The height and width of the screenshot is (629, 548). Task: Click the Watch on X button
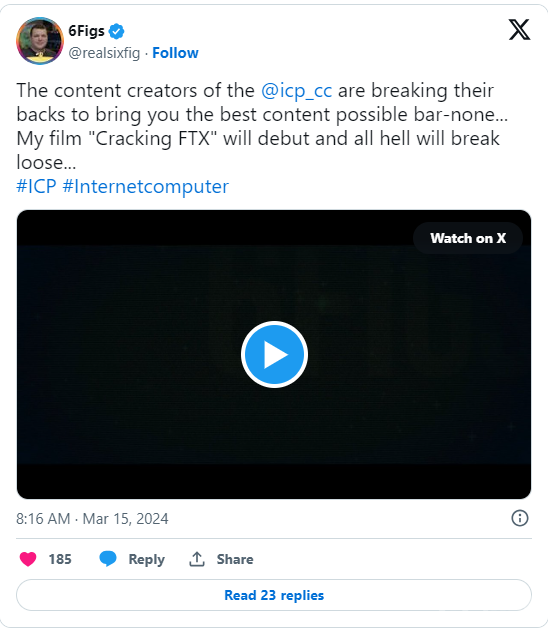point(468,238)
